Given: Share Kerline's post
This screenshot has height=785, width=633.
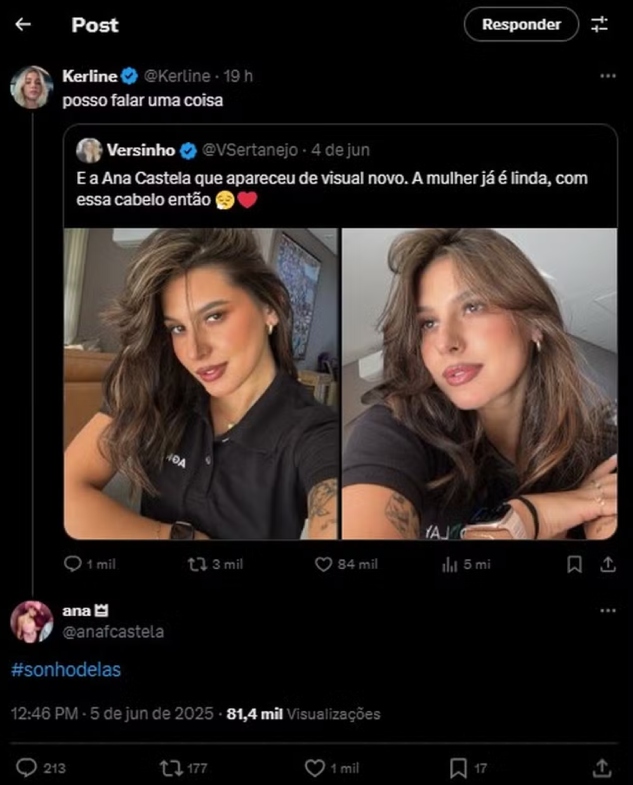Looking at the screenshot, I should point(607,565).
